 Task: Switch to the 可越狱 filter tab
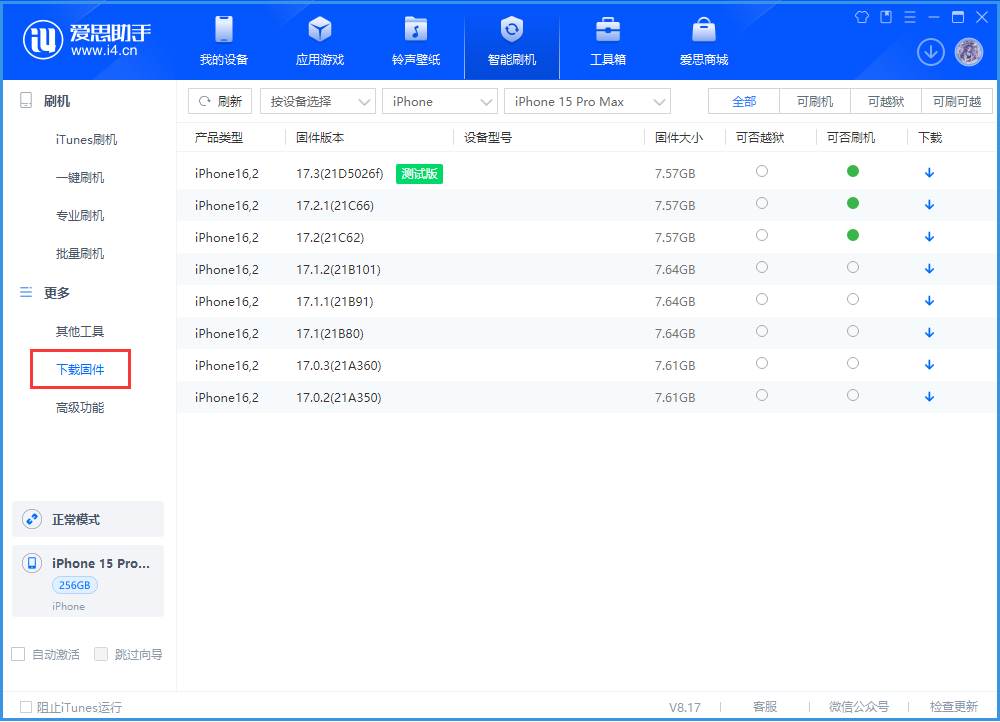click(884, 101)
